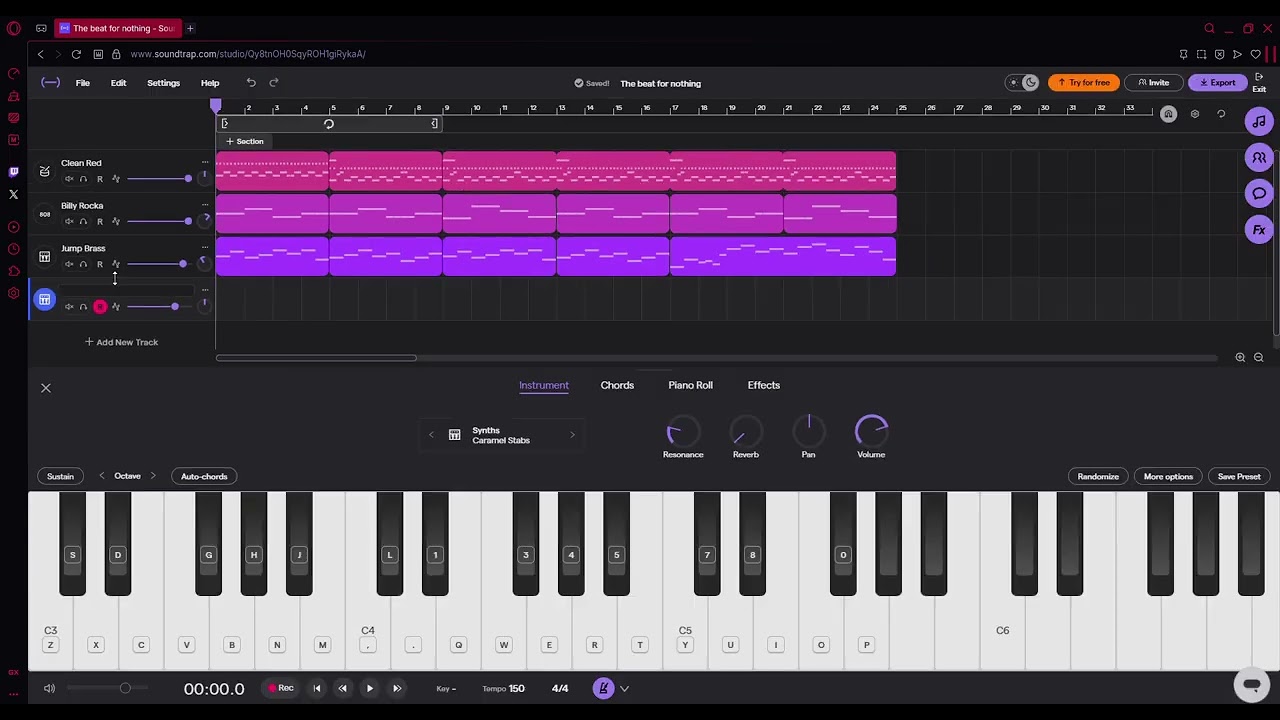Open the music loops library panel

(1259, 122)
